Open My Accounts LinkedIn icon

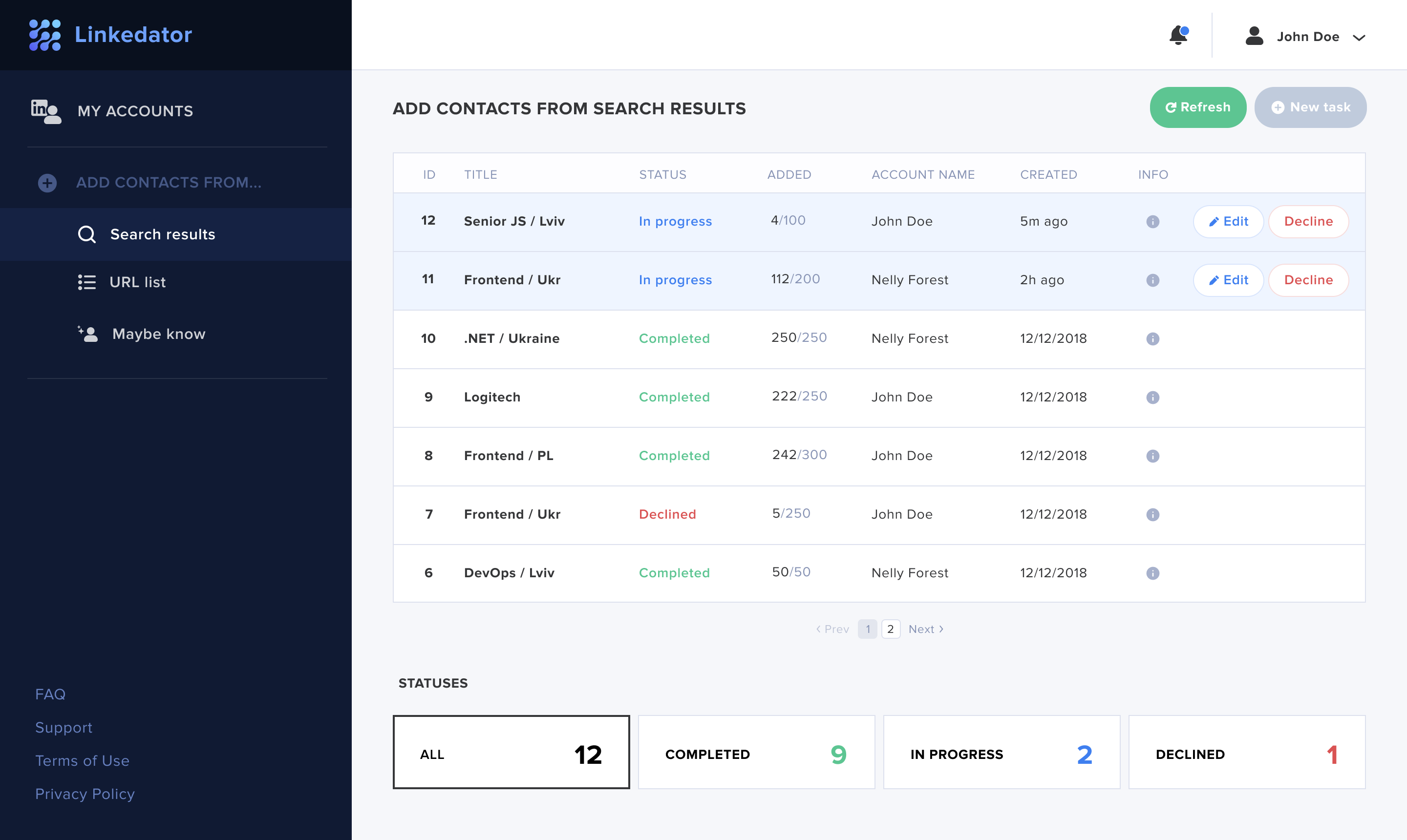point(46,110)
